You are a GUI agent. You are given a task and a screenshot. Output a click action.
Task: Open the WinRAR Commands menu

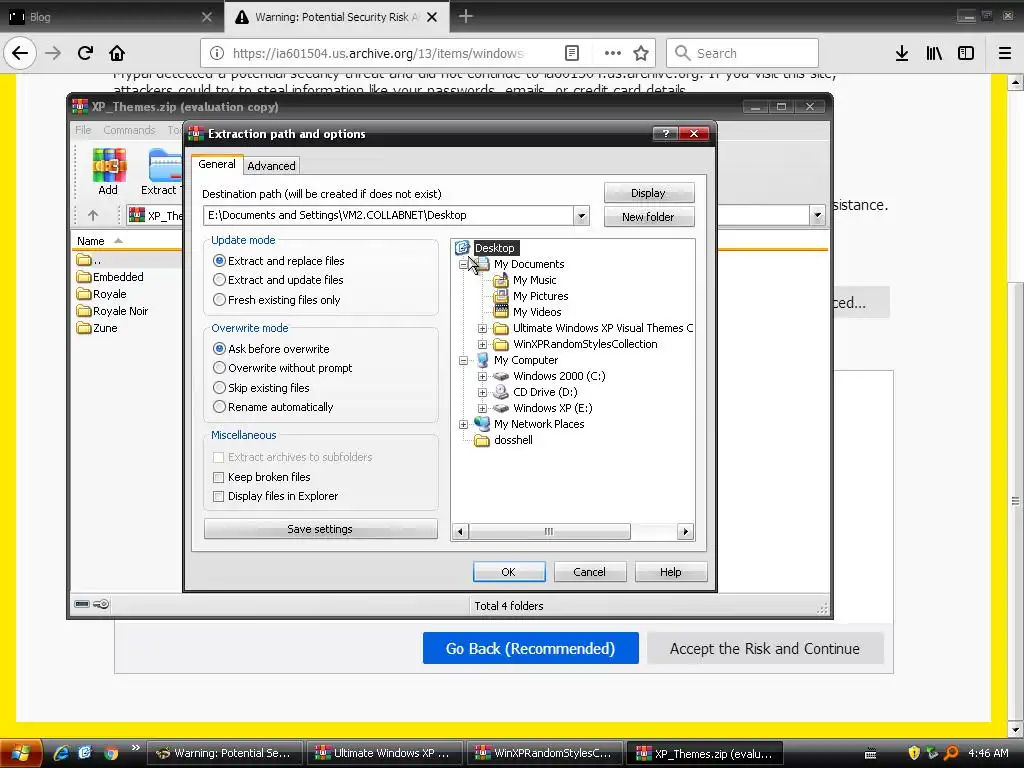[x=129, y=130]
